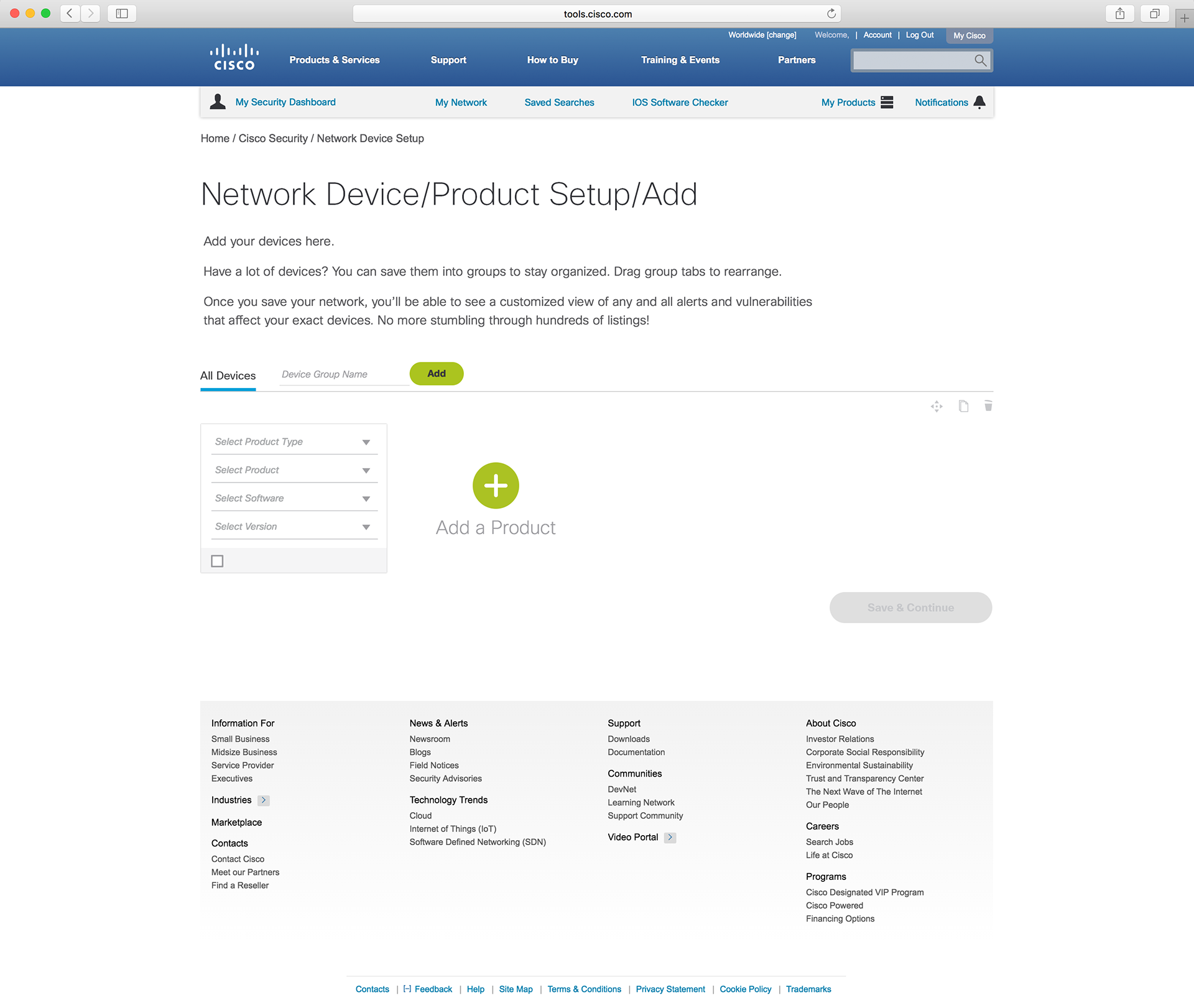Open the Terms & Conditions link

pyautogui.click(x=584, y=989)
